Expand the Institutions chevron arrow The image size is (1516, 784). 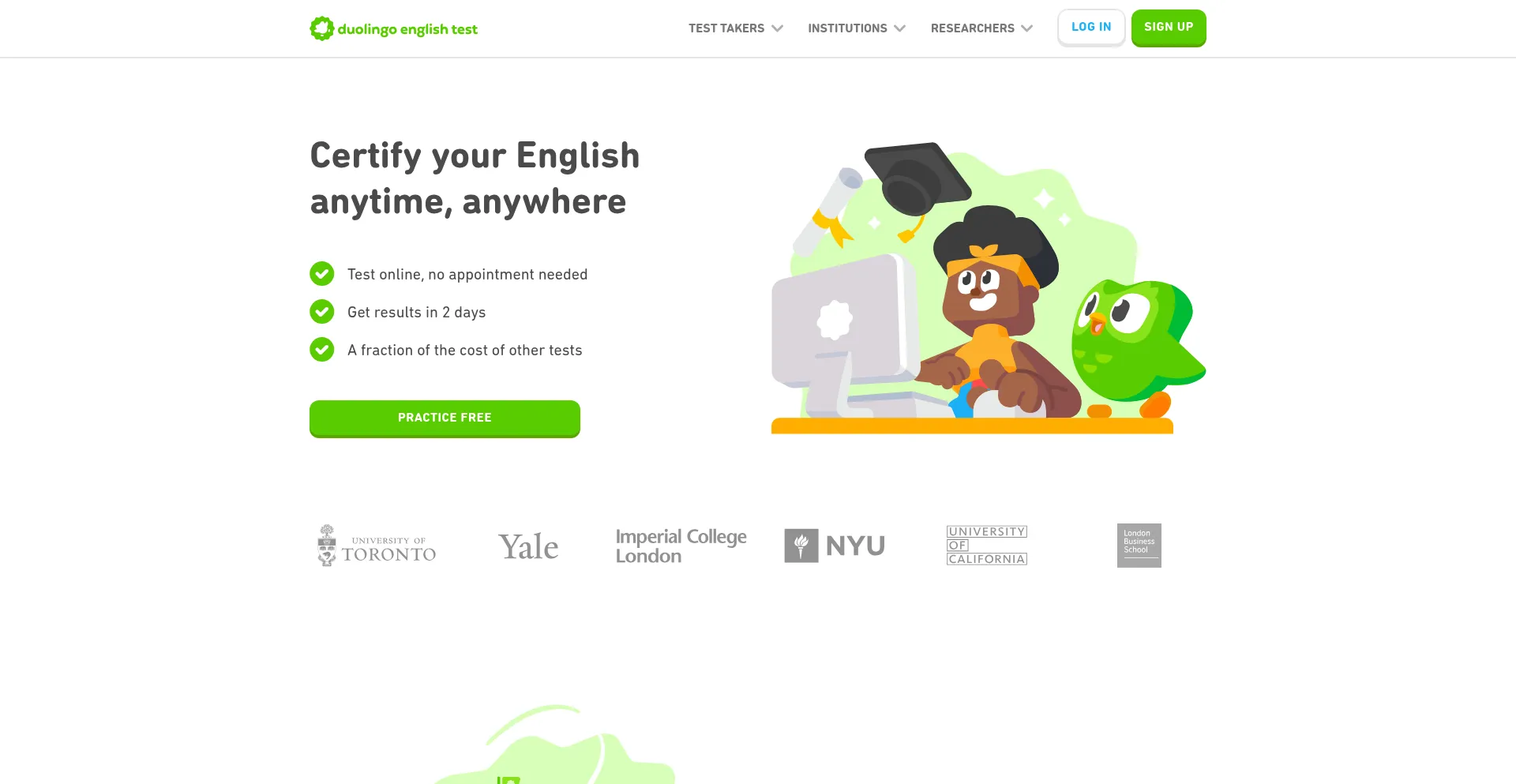tap(899, 28)
